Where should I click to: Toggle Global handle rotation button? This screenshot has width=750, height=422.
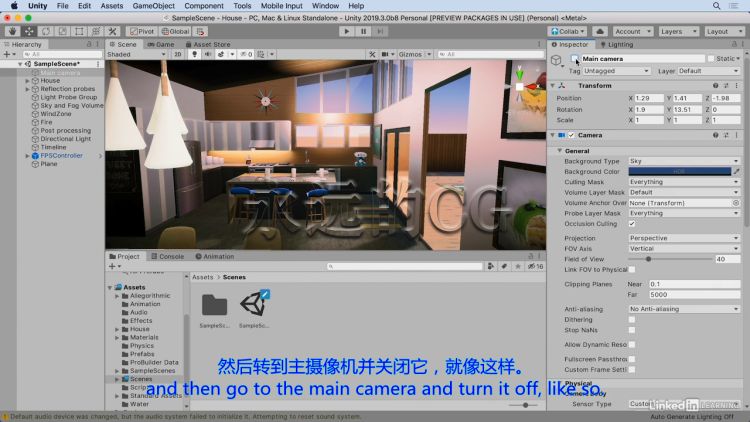pyautogui.click(x=175, y=31)
